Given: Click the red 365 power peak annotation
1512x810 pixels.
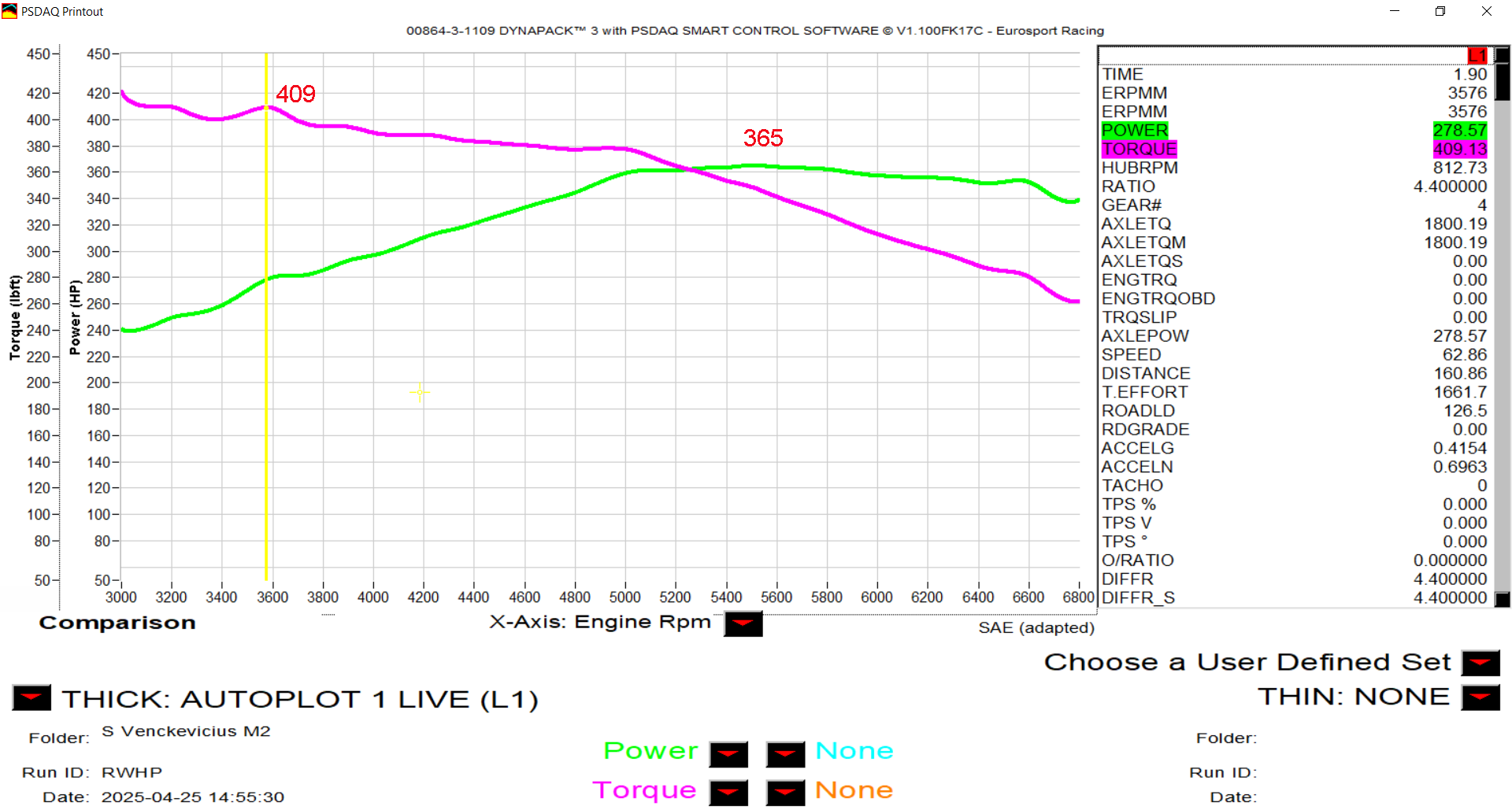Looking at the screenshot, I should 763,139.
